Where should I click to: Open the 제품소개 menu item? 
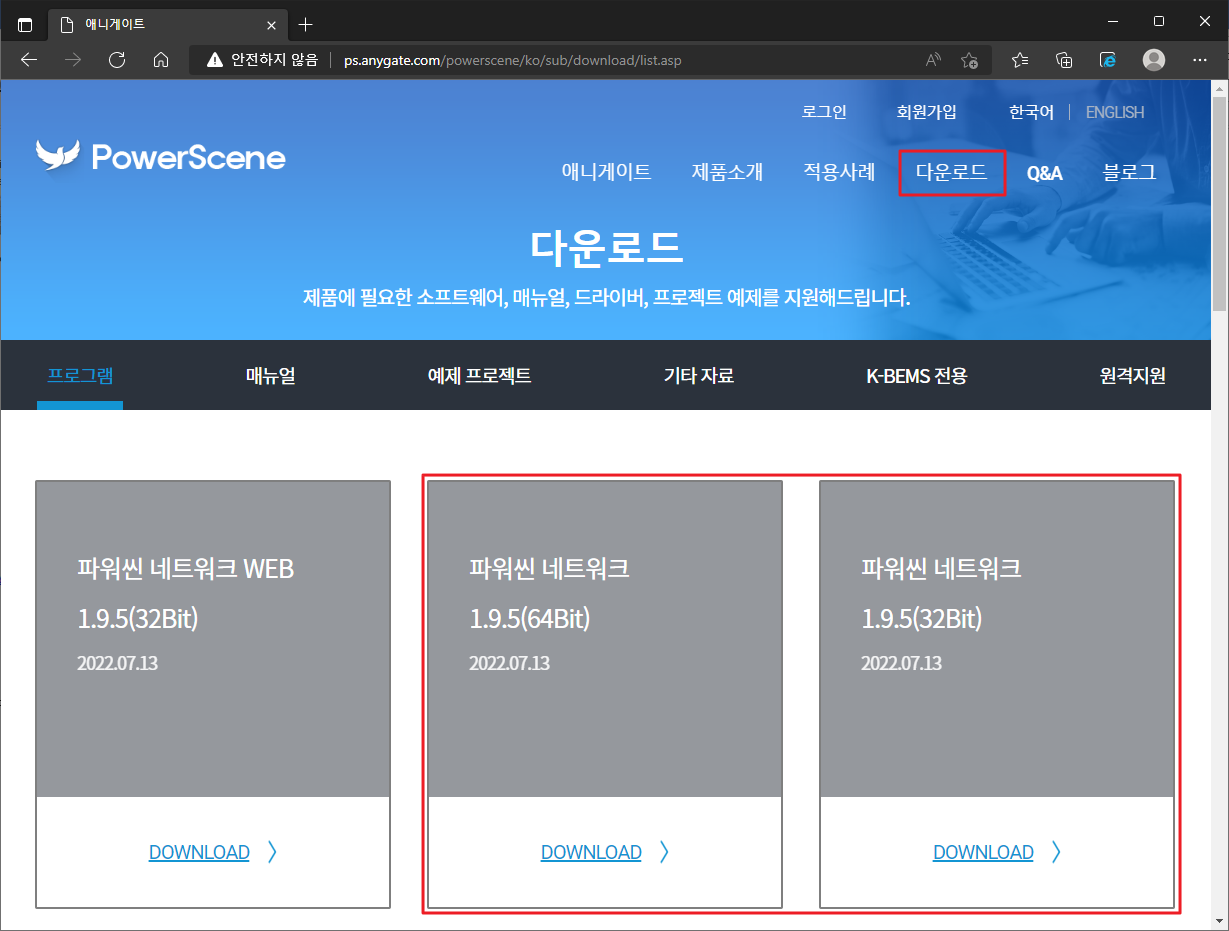(x=727, y=172)
